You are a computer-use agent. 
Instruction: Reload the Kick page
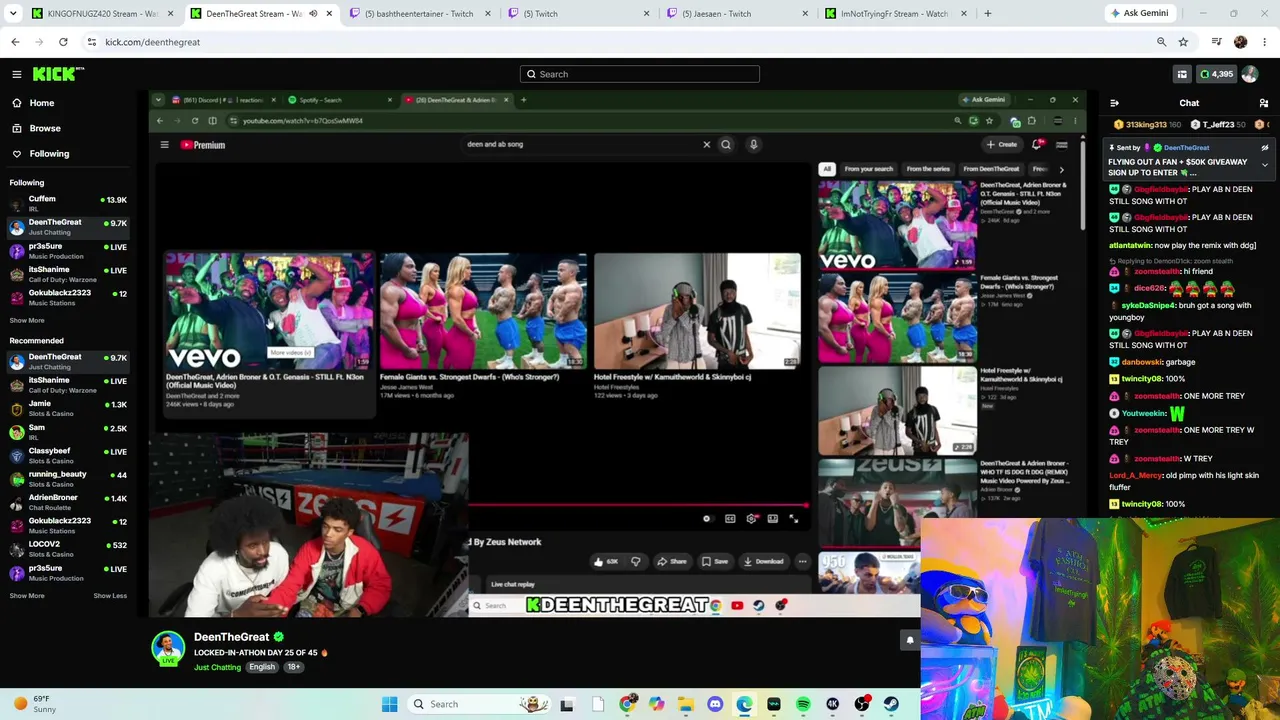pyautogui.click(x=63, y=42)
